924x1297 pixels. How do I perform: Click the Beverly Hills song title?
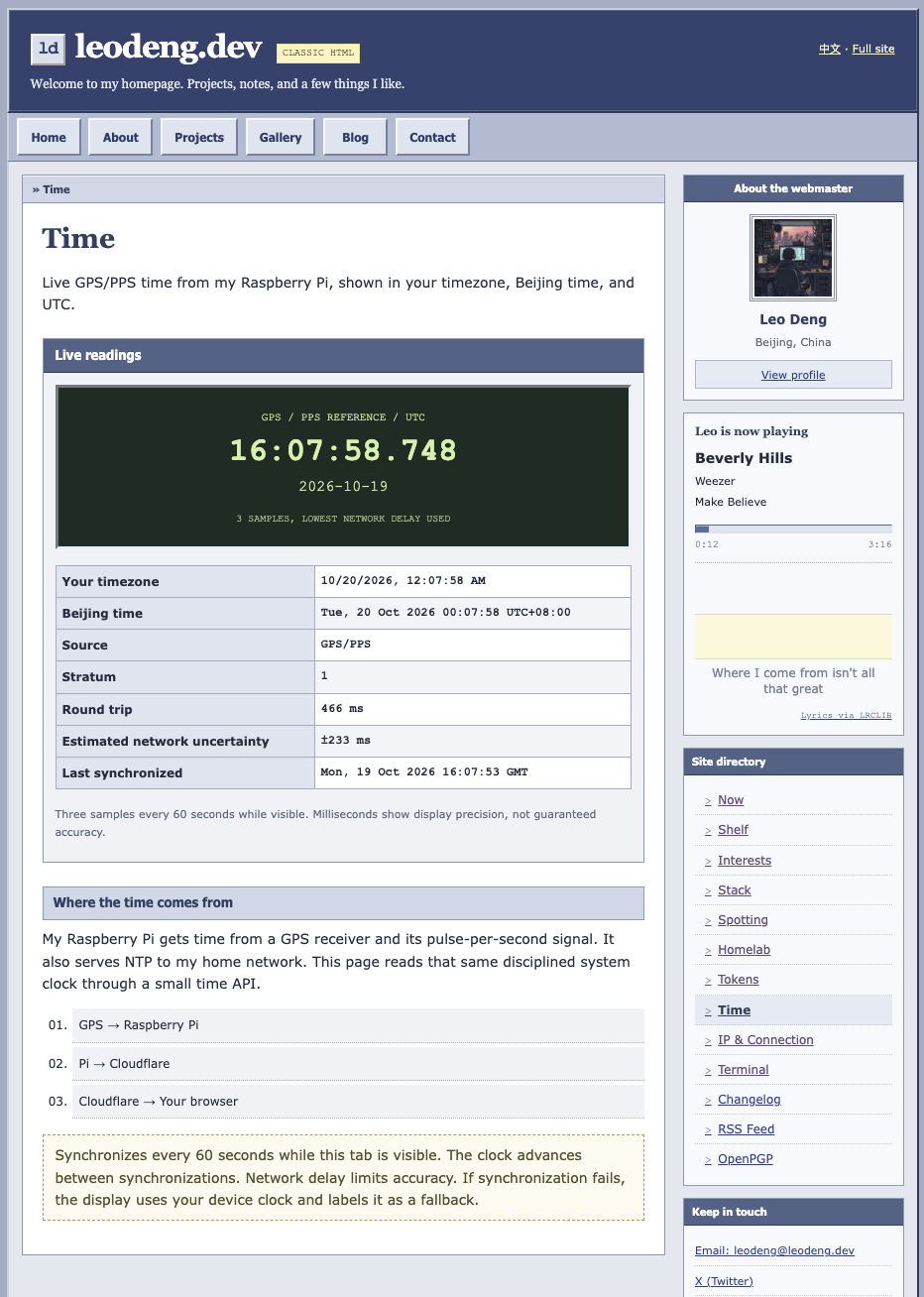(x=744, y=458)
